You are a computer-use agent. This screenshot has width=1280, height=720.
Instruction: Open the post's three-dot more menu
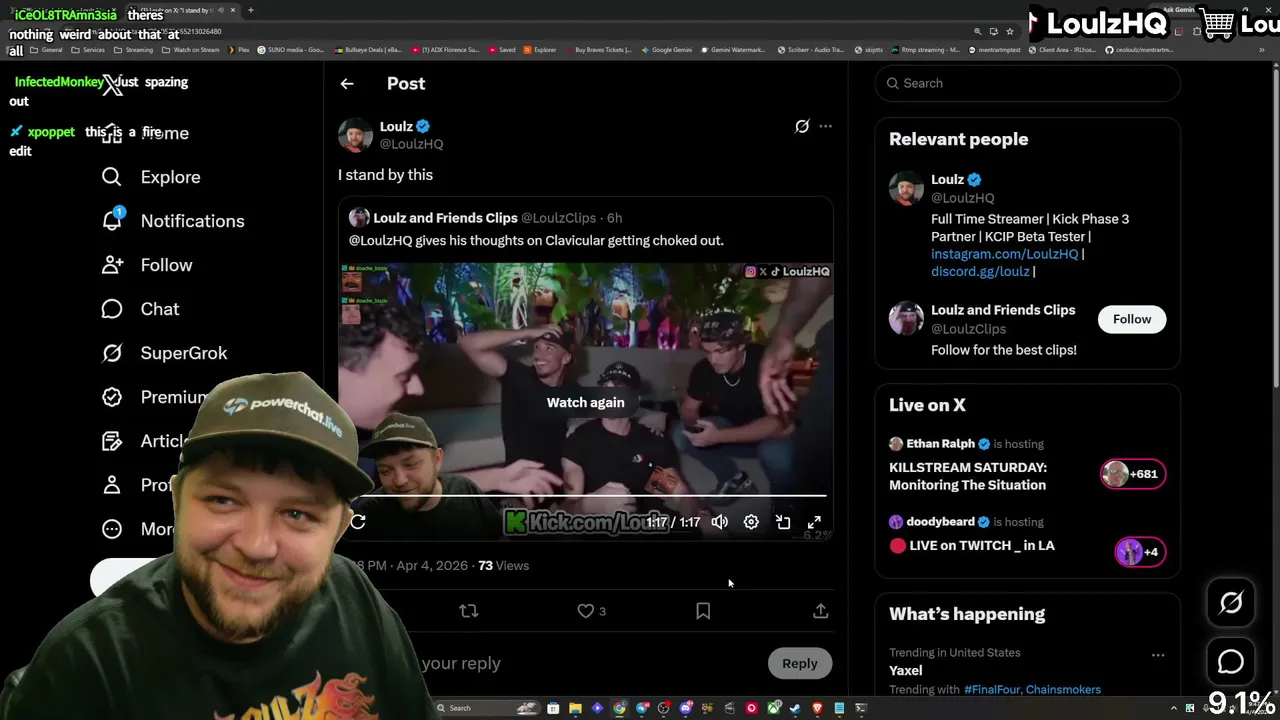point(825,126)
